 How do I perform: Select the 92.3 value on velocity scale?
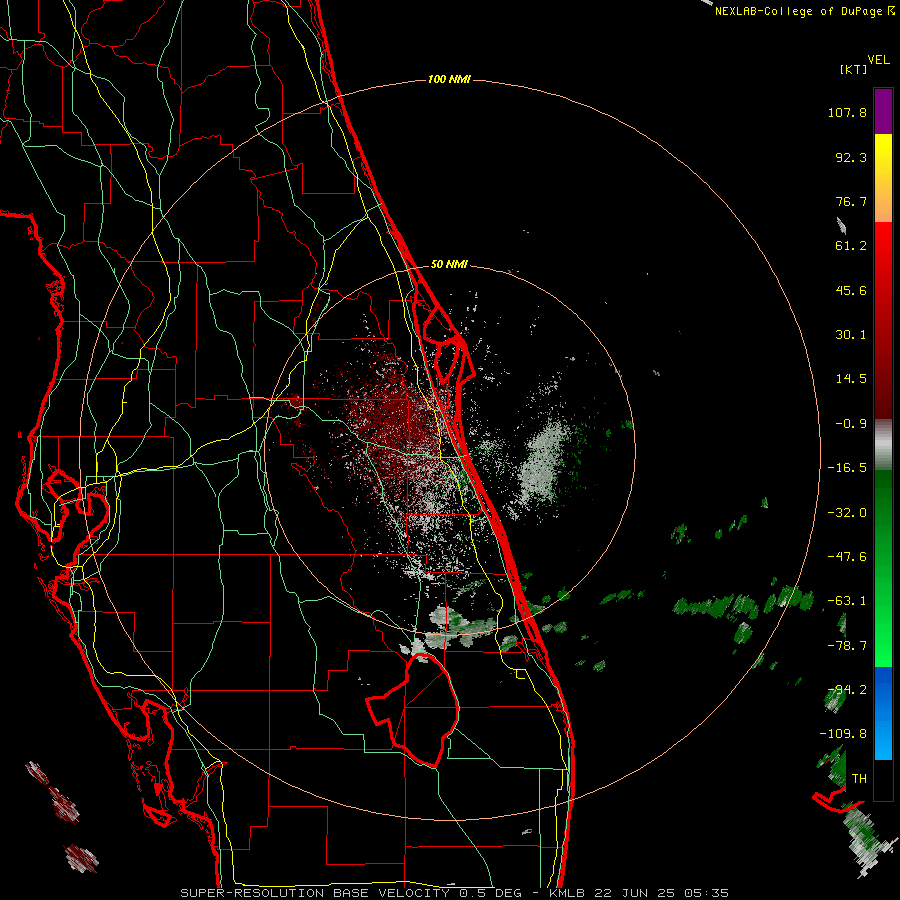[x=851, y=157]
